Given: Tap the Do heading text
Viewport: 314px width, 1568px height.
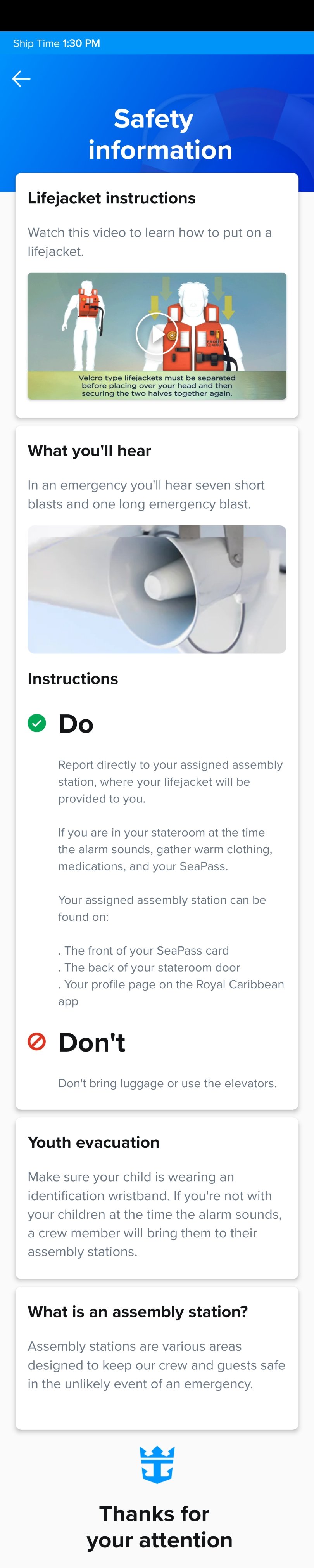Looking at the screenshot, I should [76, 724].
